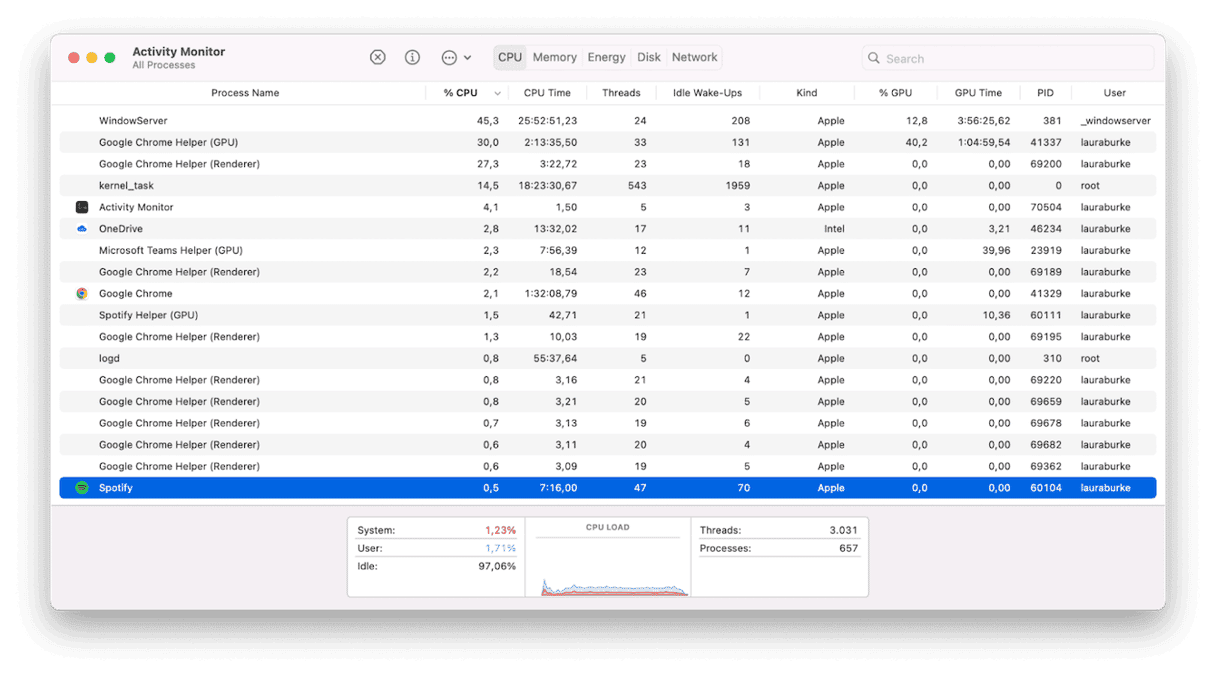Click the Google Chrome icon in the process list
Viewport: 1216px width, 677px height.
pyautogui.click(x=82, y=293)
